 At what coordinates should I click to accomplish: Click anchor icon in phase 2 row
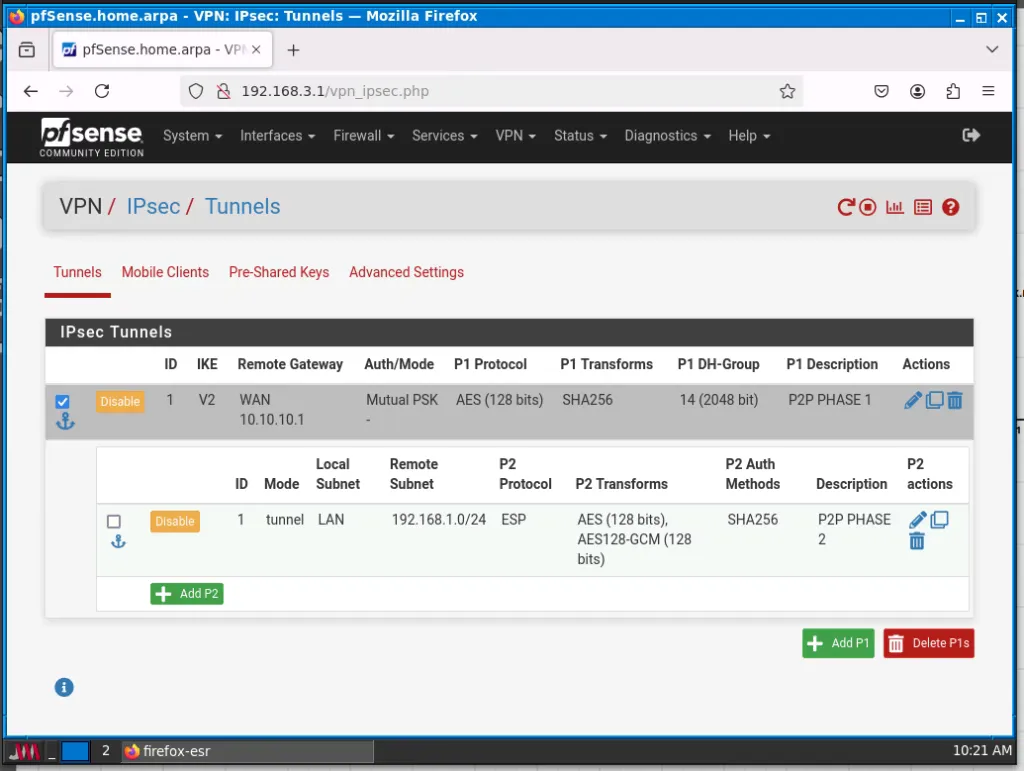tap(118, 541)
